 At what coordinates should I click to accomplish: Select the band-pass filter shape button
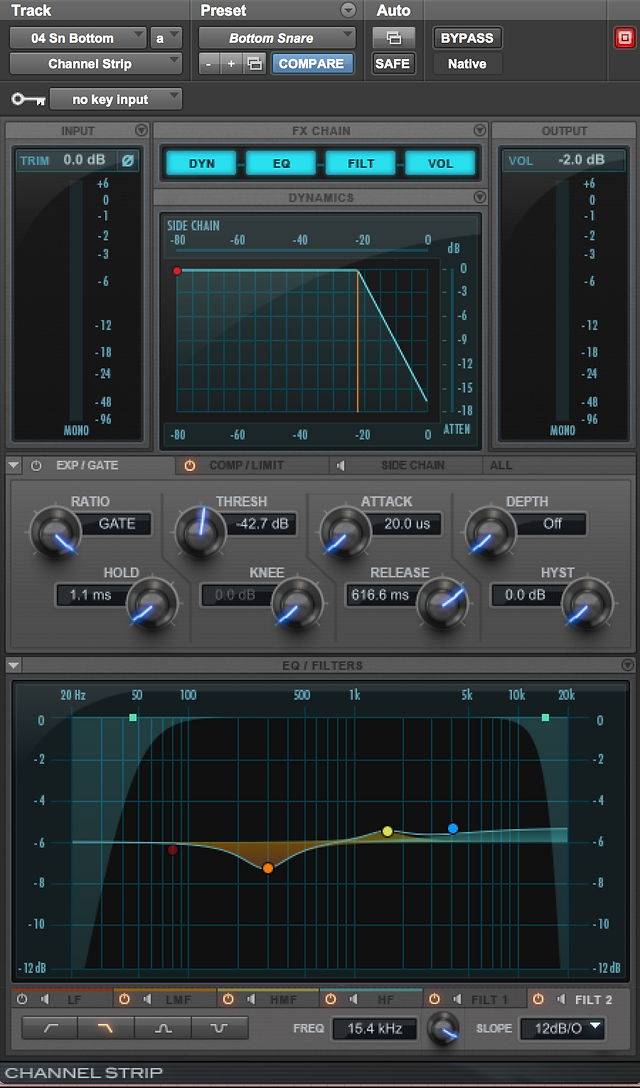tap(163, 1028)
